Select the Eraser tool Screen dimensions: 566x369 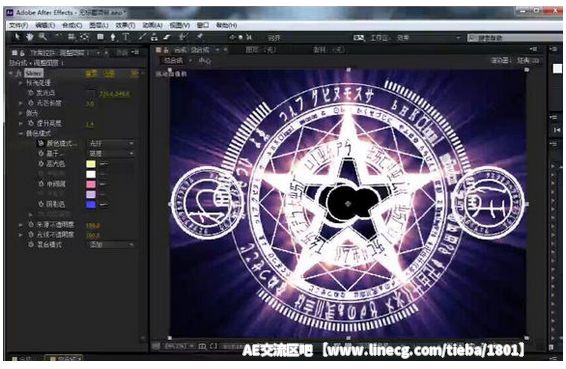coord(167,37)
